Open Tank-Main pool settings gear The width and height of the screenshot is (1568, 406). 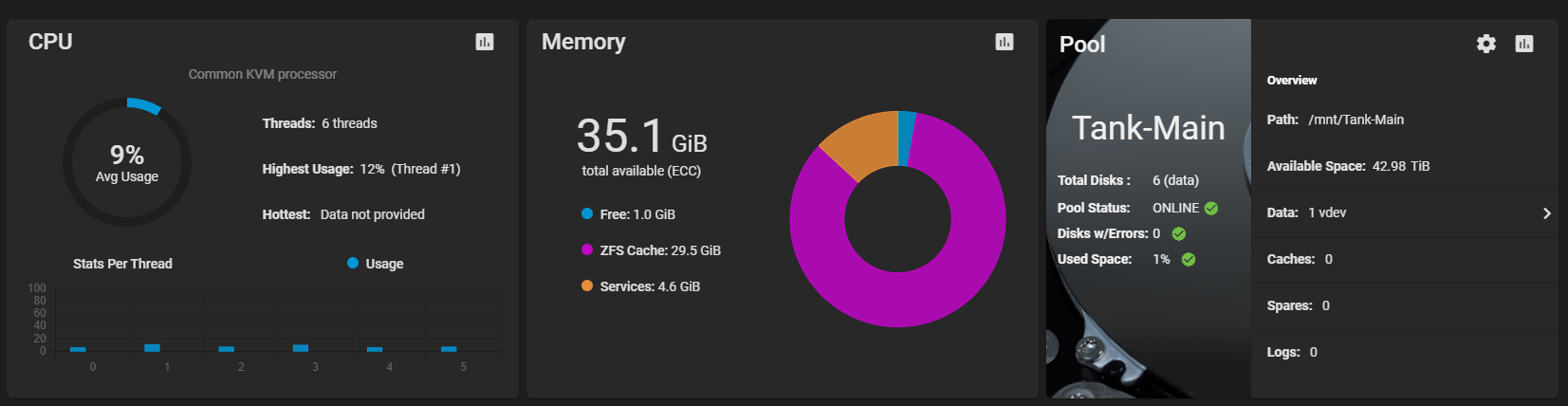point(1486,44)
